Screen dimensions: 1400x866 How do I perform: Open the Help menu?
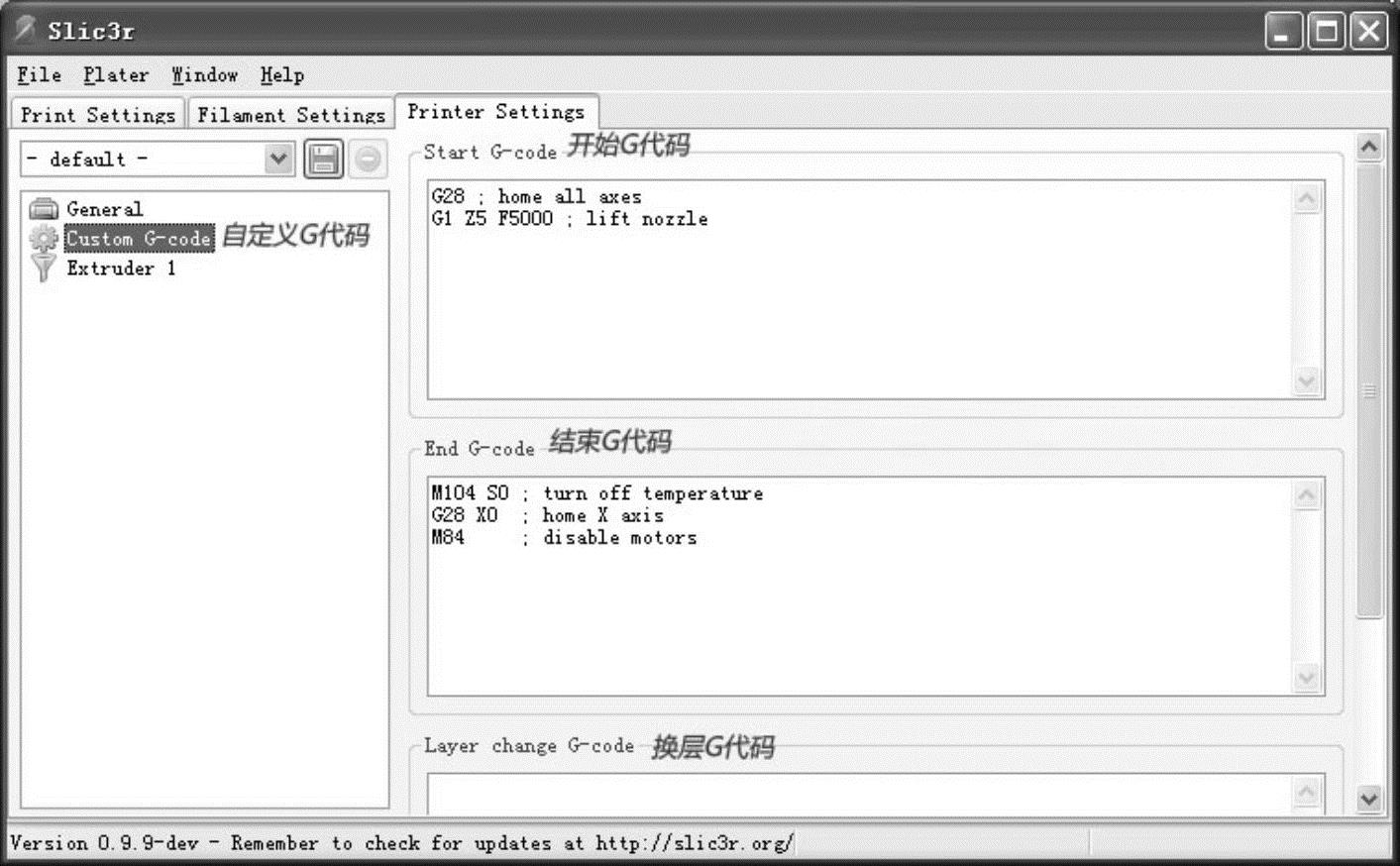click(282, 75)
